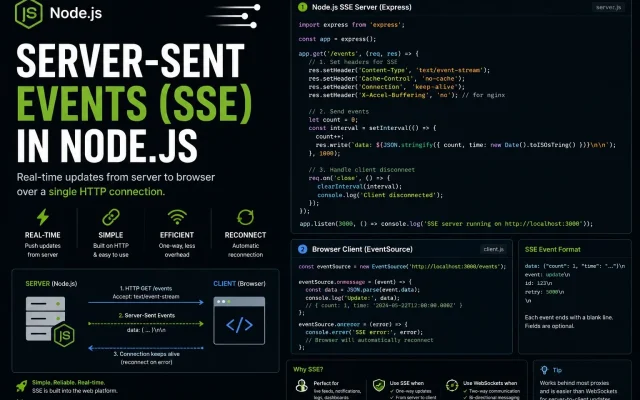The height and width of the screenshot is (400, 640).
Task: Click the clearInterval(interval) line
Action: pyautogui.click(x=360, y=187)
